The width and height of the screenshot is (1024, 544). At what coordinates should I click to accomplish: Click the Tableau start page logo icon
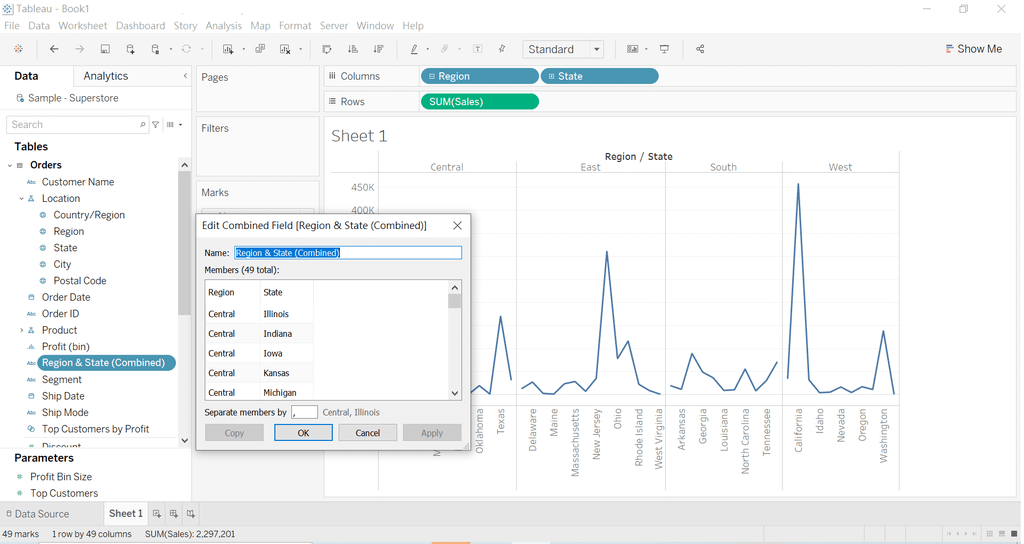coord(18,49)
